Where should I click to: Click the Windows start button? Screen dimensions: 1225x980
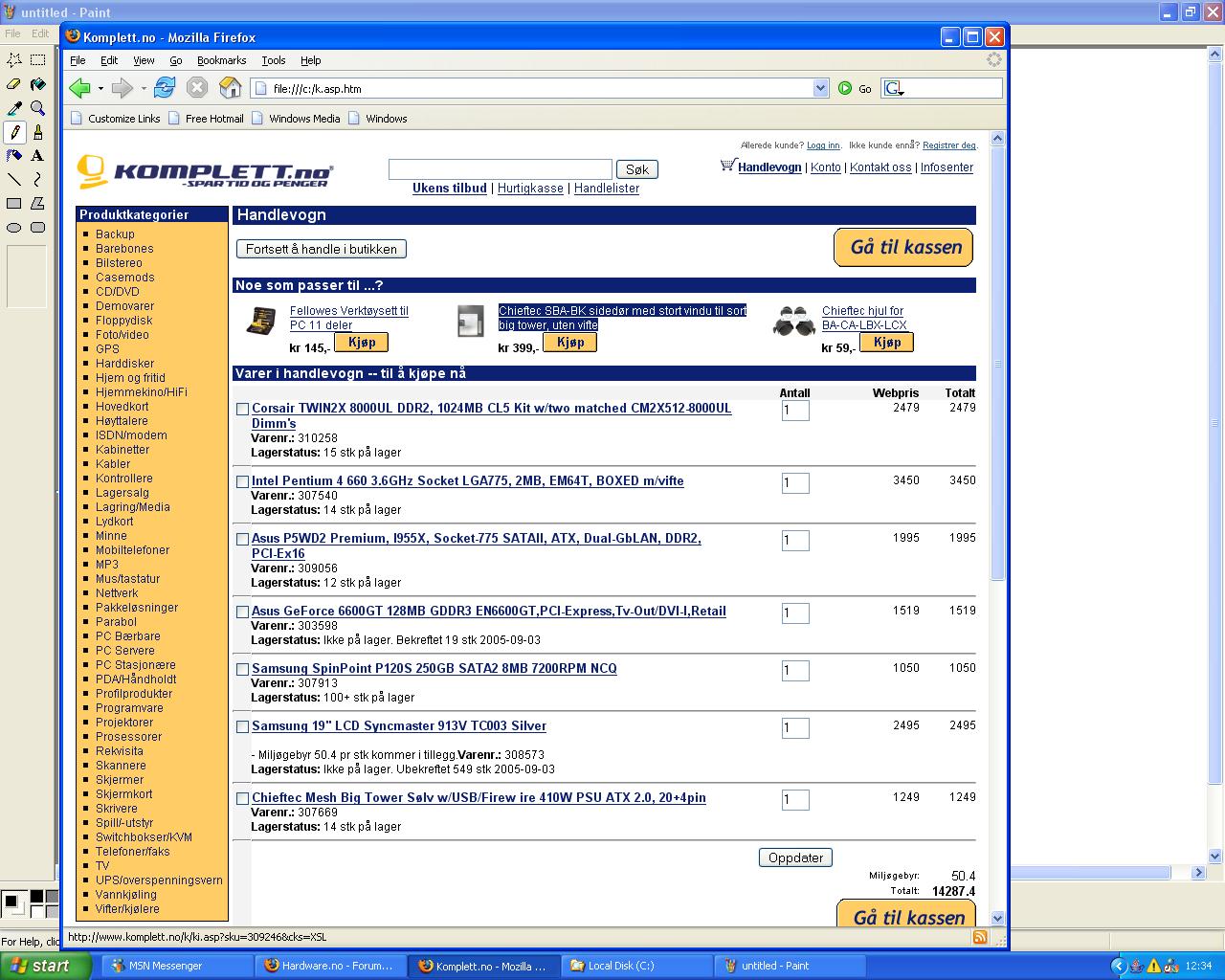[45, 966]
